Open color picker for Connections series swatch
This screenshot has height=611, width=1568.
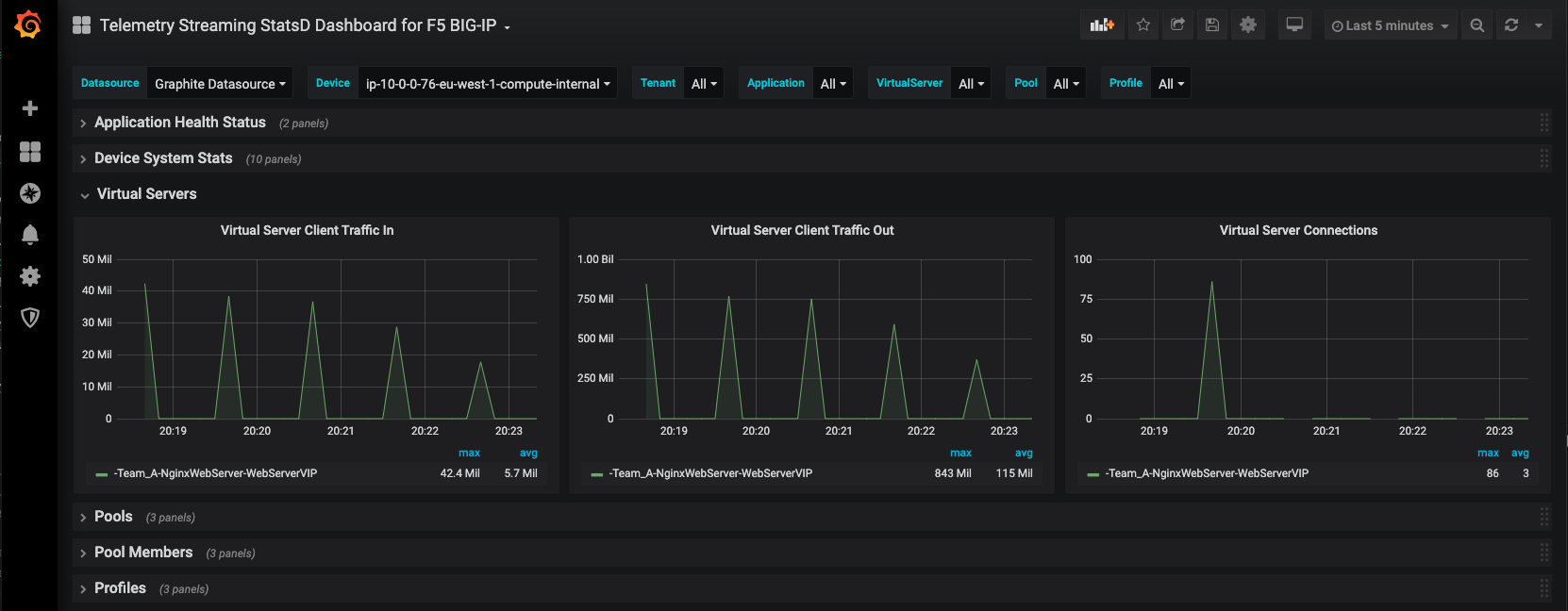[x=1093, y=474]
